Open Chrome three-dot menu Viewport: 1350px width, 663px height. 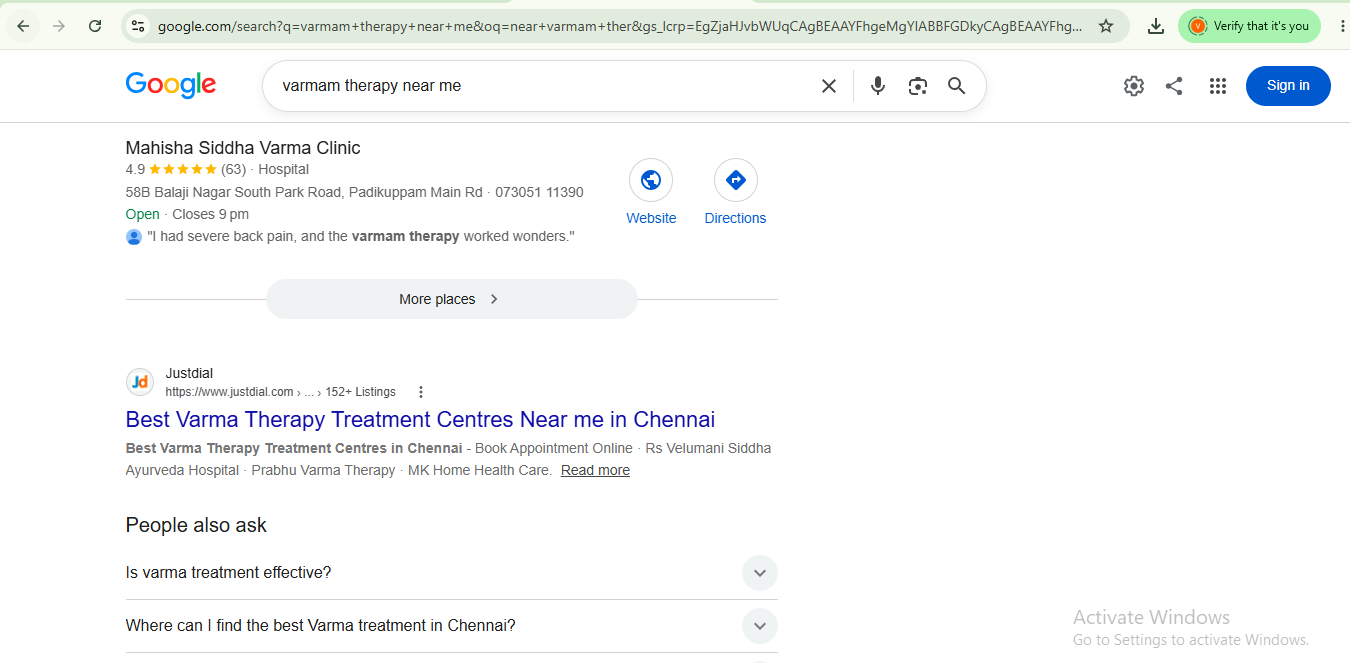pyautogui.click(x=1342, y=26)
